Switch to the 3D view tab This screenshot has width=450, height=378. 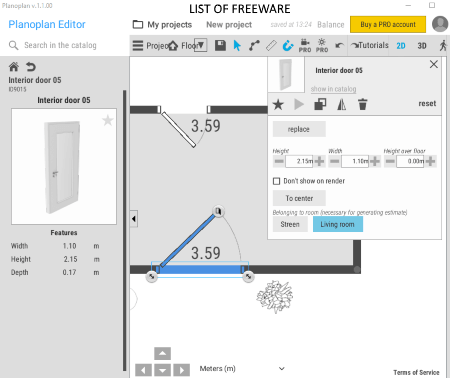pos(422,46)
